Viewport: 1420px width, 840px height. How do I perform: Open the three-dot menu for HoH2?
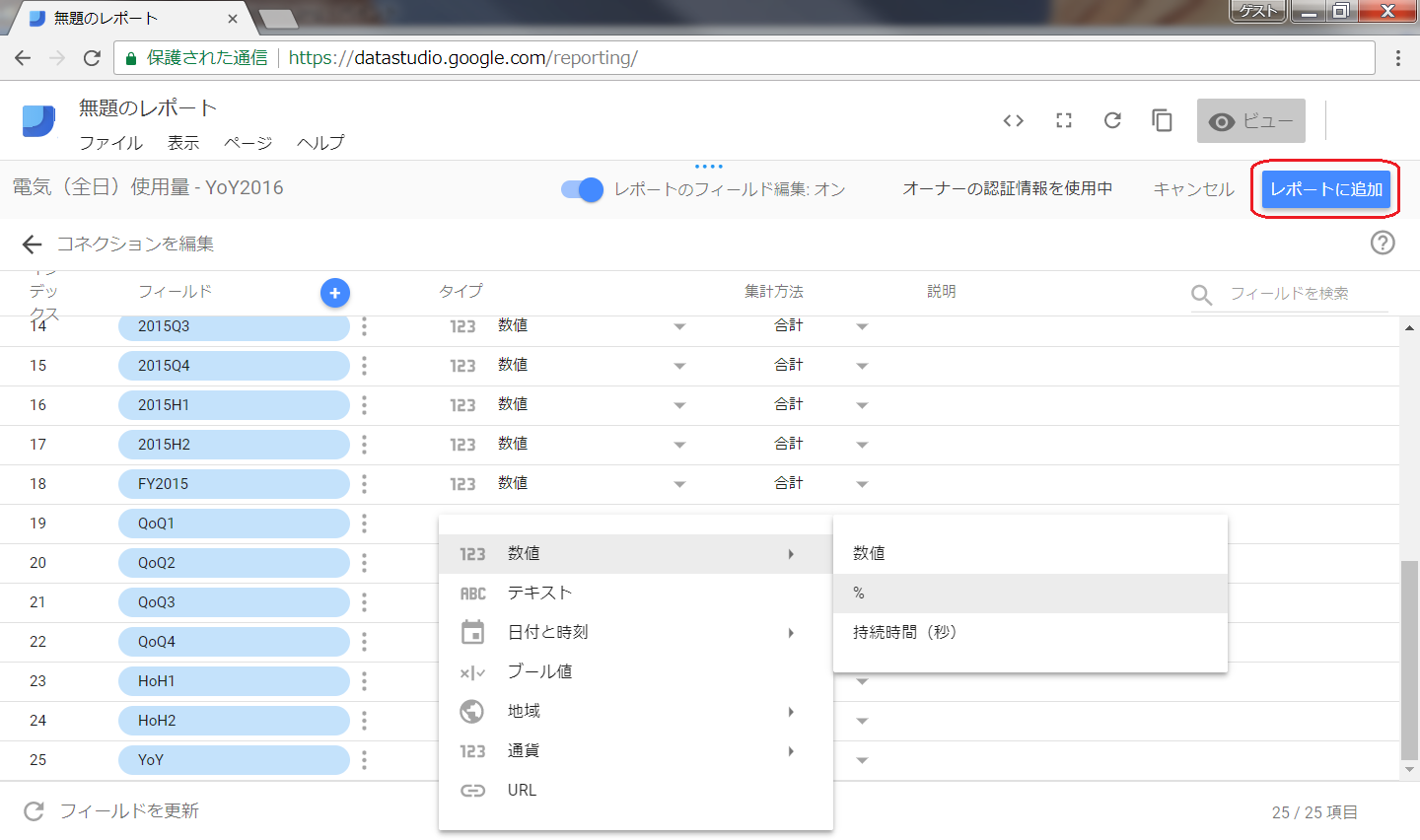click(x=364, y=721)
